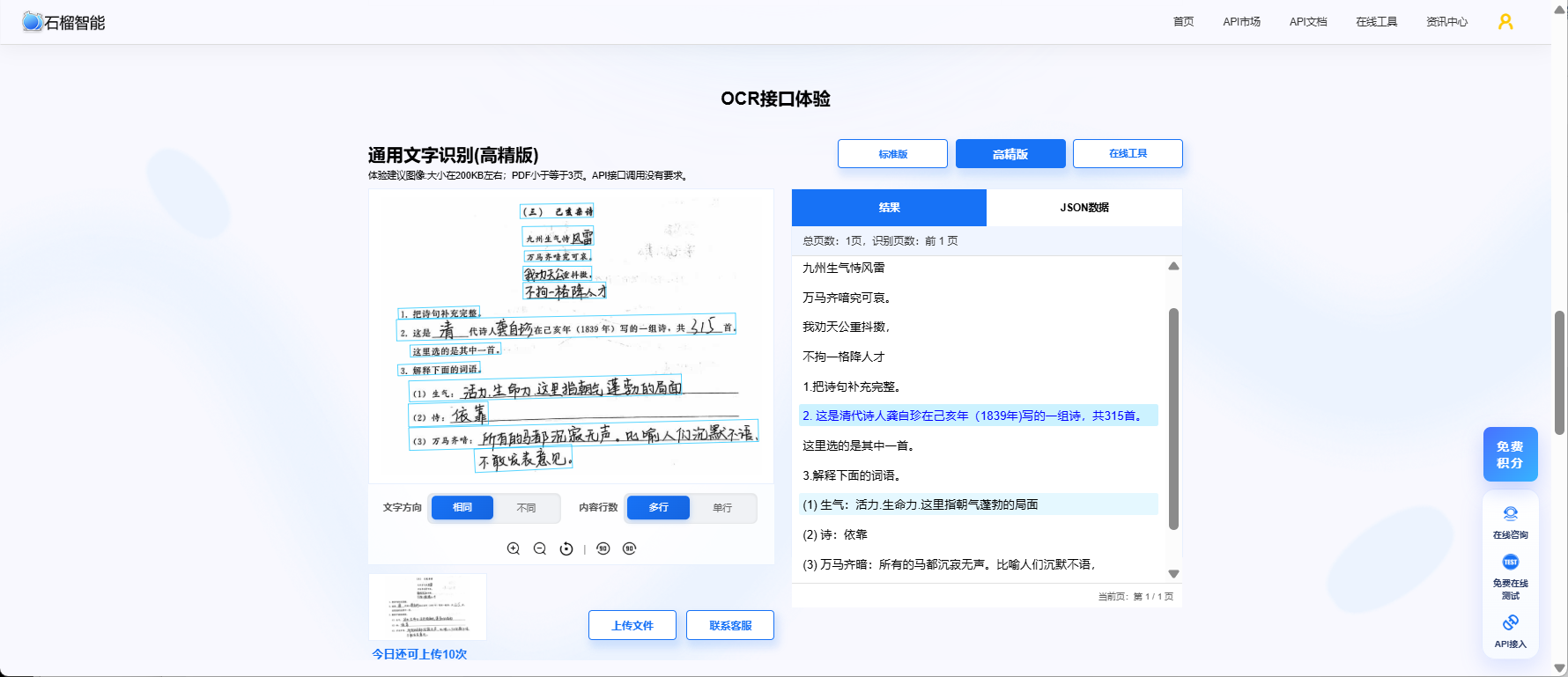Click 当前页 第 1 / 1 页 indicator
1568x677 pixels.
pyautogui.click(x=1135, y=596)
